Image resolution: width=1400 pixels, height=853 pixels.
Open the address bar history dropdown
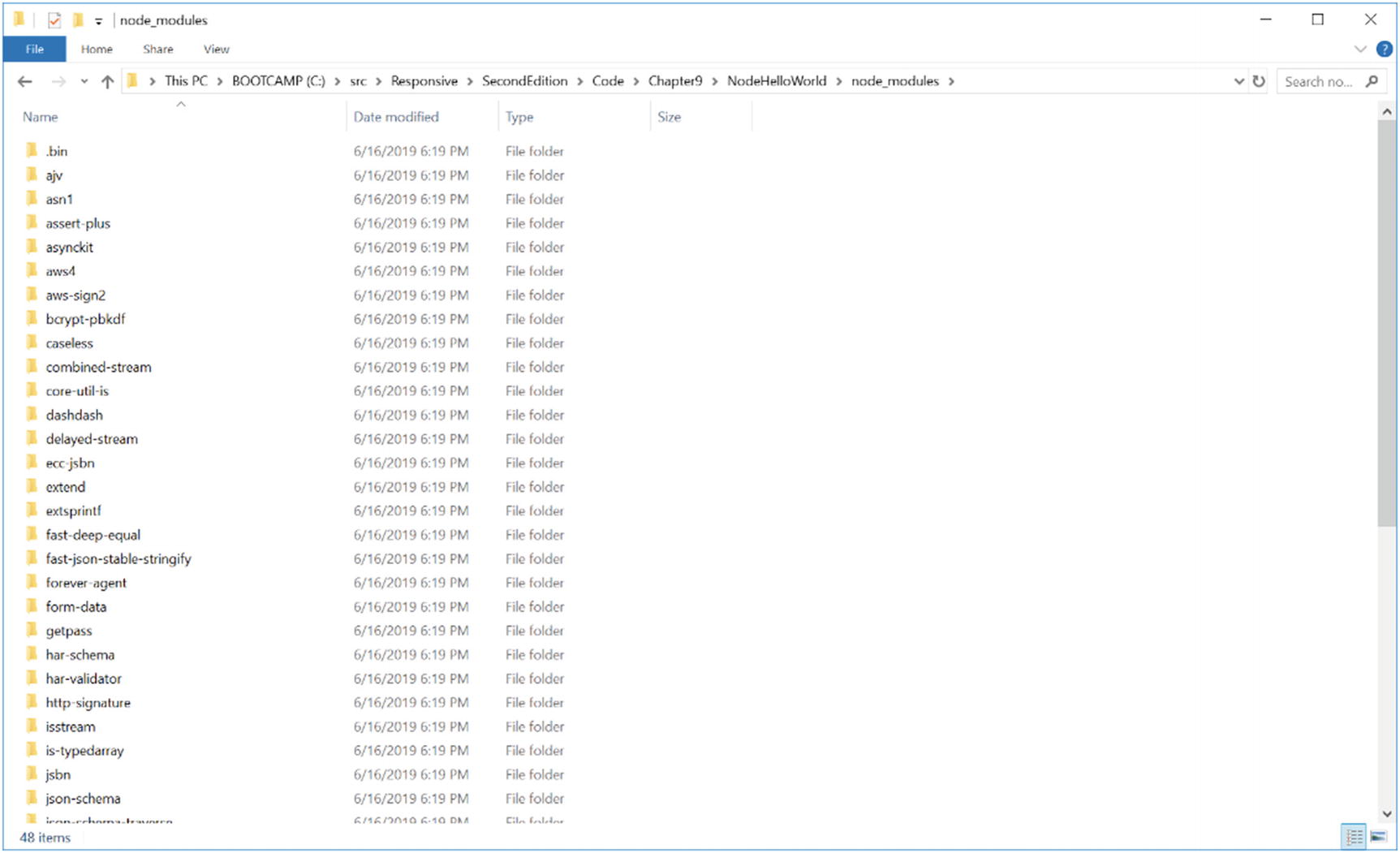pyautogui.click(x=1238, y=81)
